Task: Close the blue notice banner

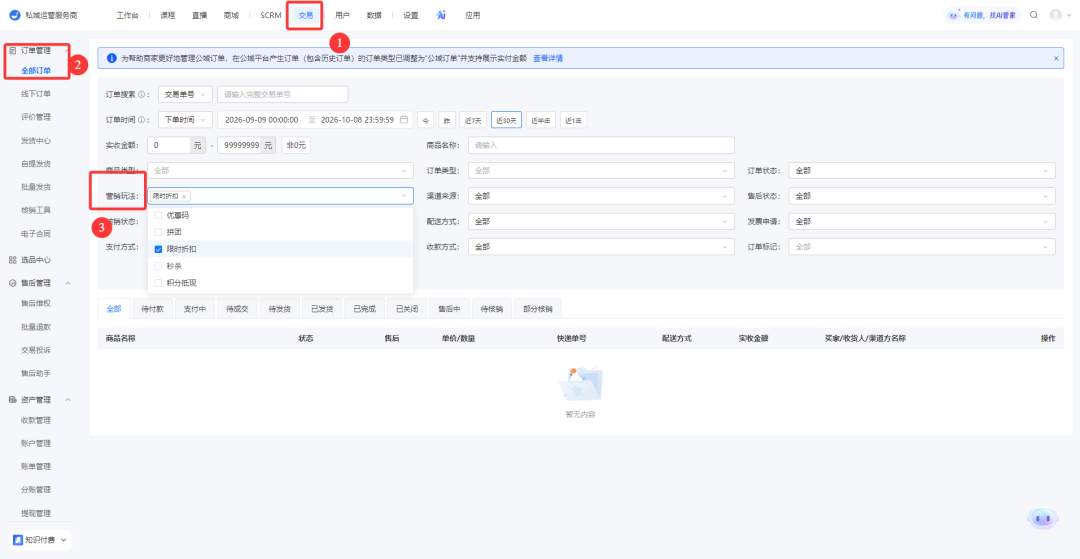Action: (x=1056, y=59)
